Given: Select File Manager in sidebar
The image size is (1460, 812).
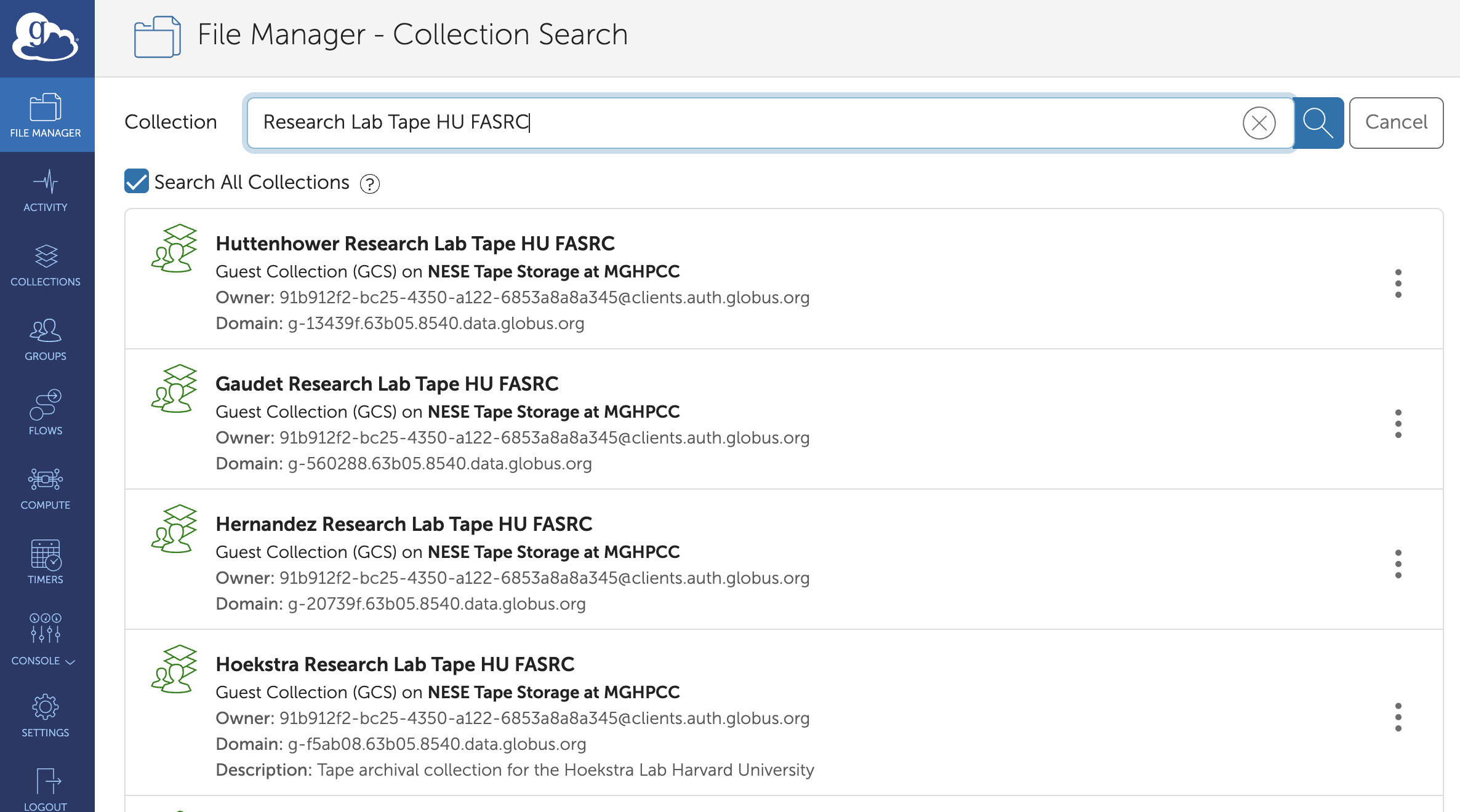Looking at the screenshot, I should click(x=46, y=116).
